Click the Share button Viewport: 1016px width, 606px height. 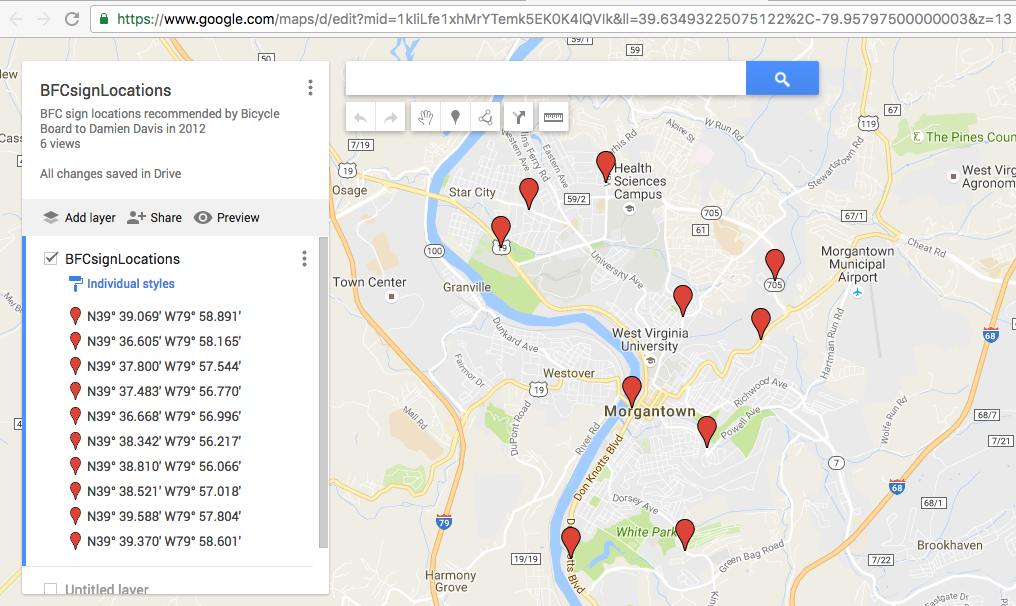click(154, 217)
